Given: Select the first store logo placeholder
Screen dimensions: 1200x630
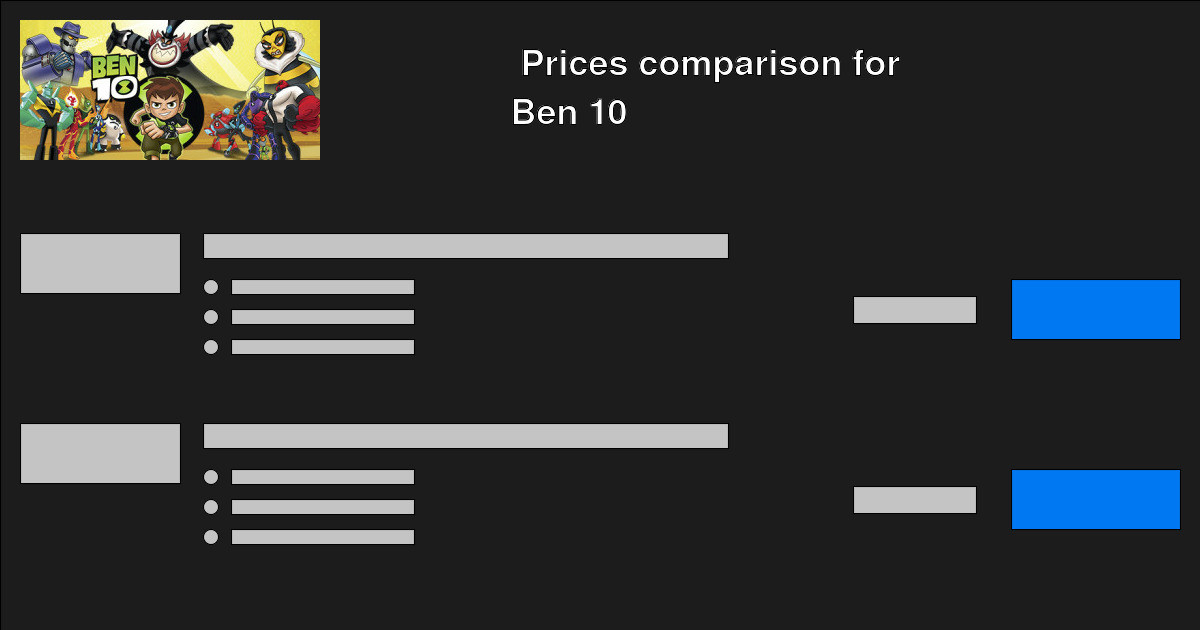Looking at the screenshot, I should point(100,262).
